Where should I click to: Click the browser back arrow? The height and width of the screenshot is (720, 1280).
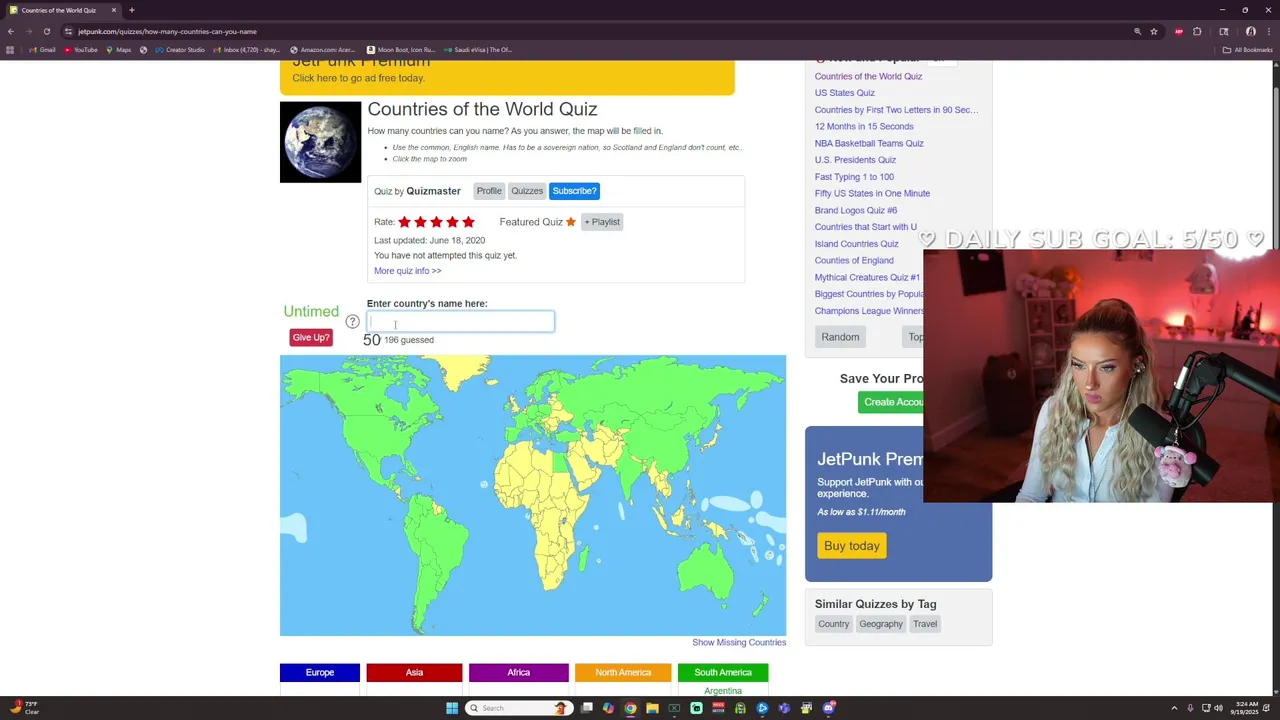[10, 31]
